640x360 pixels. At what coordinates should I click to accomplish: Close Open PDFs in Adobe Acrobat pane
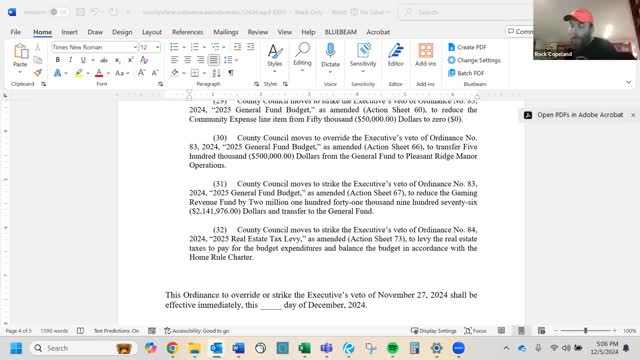tap(633, 115)
